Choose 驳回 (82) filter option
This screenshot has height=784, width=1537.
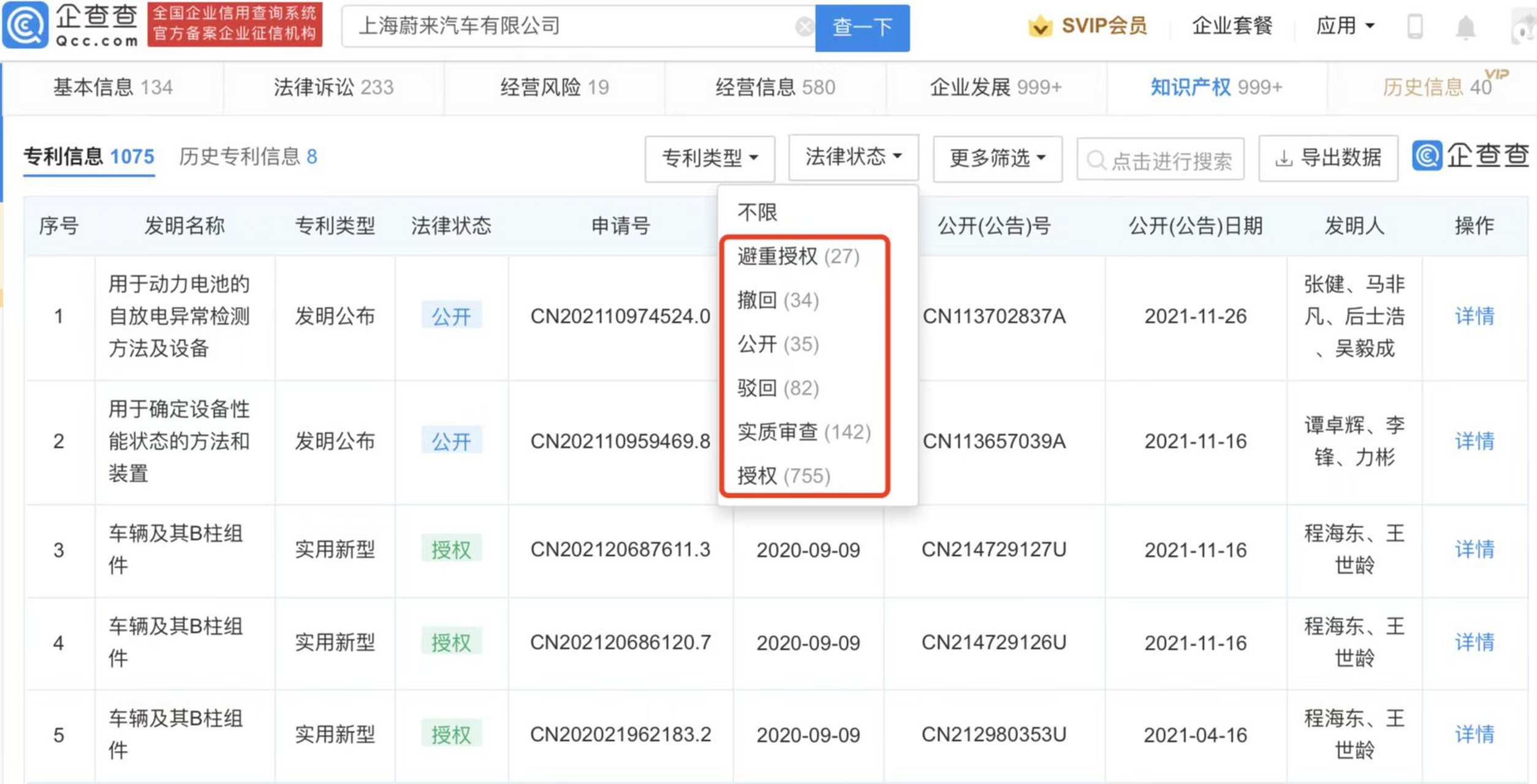778,388
